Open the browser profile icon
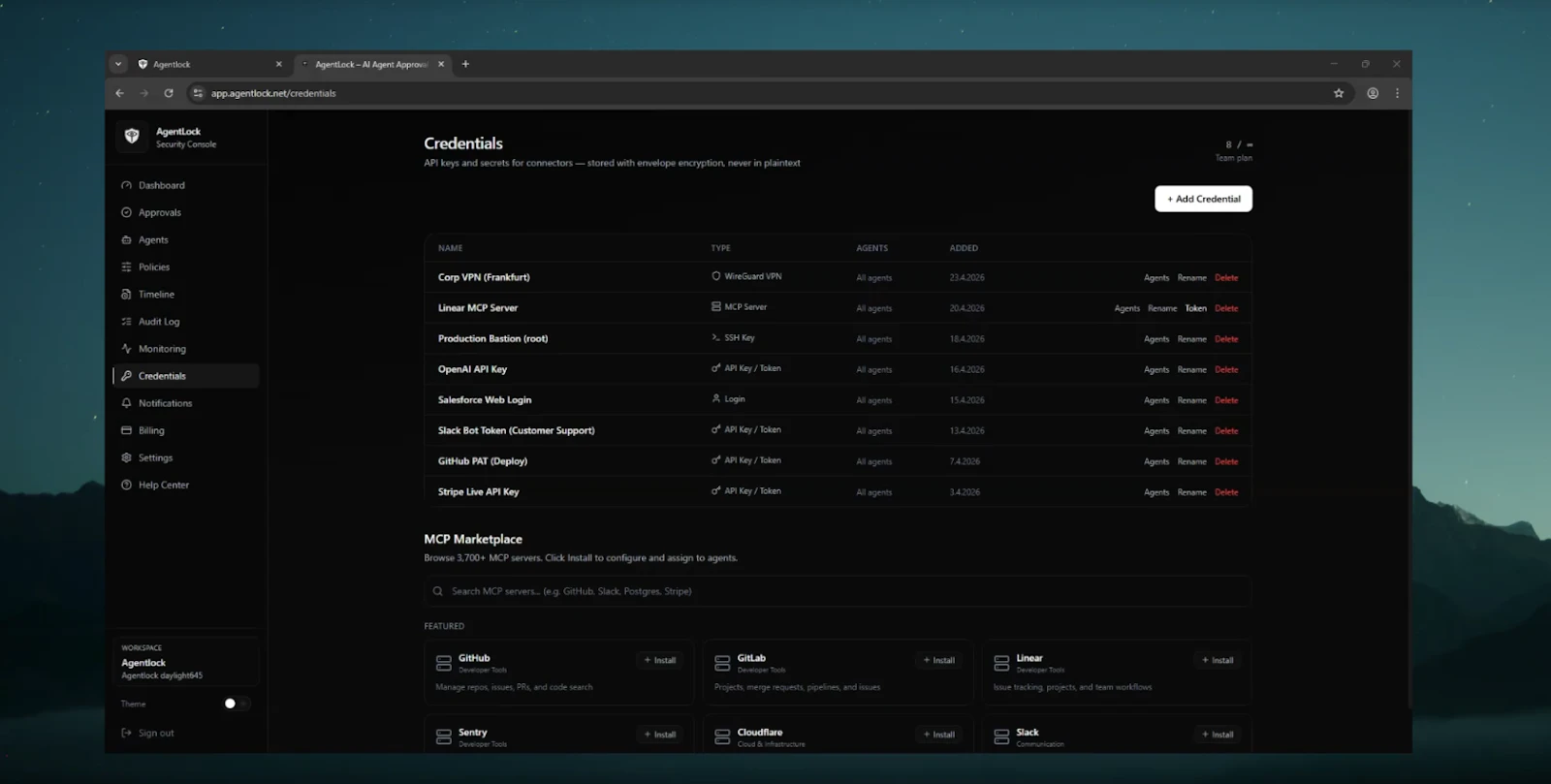 pos(1373,93)
